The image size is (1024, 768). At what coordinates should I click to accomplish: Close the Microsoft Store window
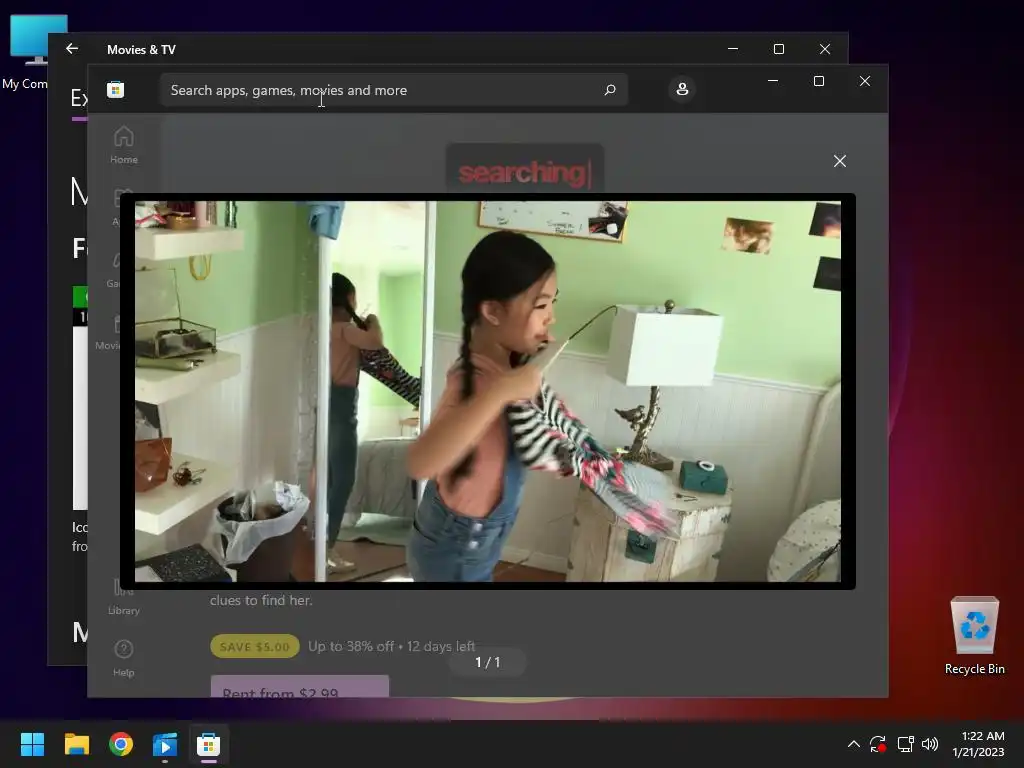coord(865,81)
